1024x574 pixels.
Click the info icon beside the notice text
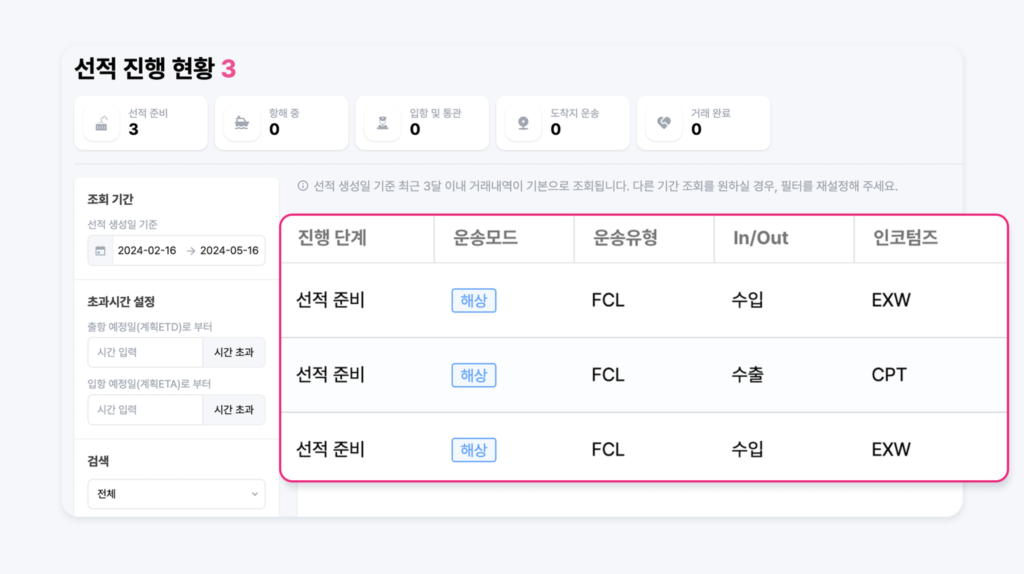click(303, 186)
